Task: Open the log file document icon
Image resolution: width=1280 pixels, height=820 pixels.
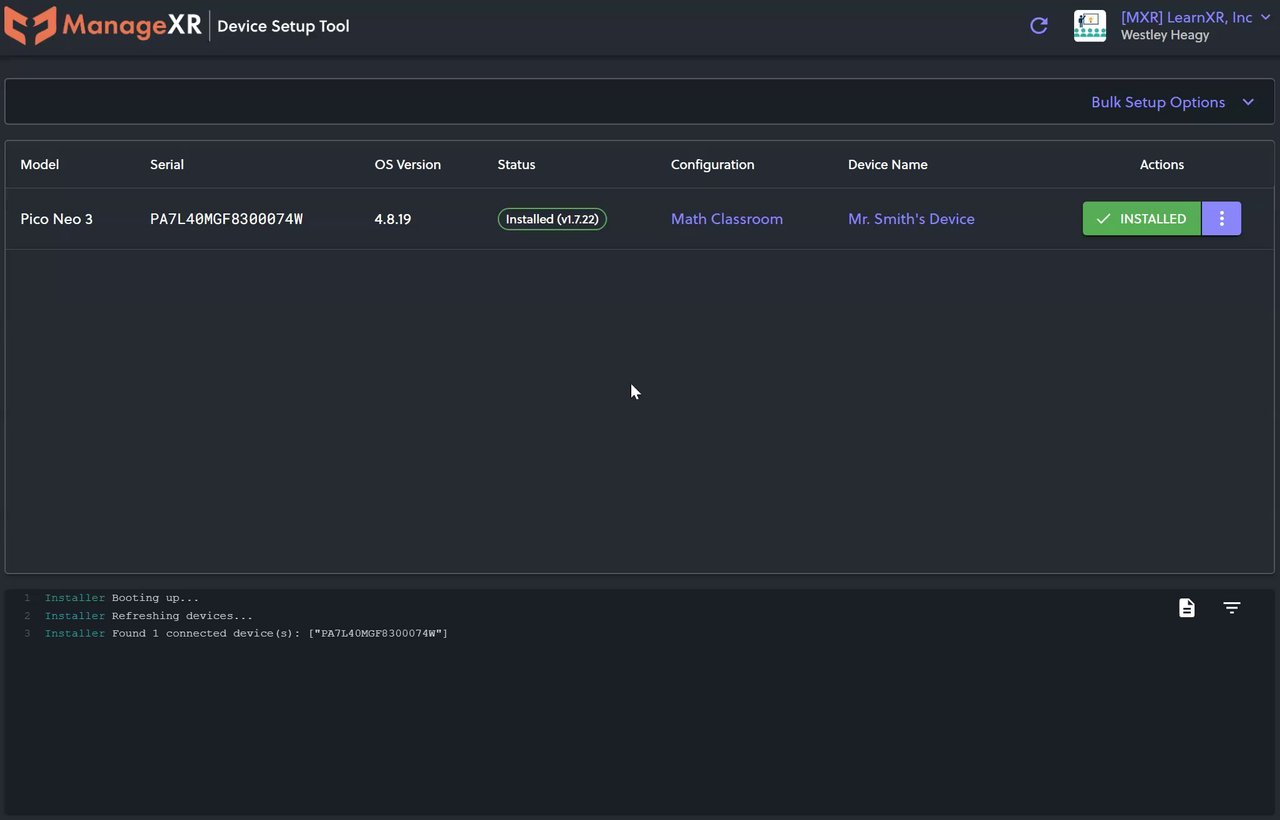Action: click(1187, 608)
